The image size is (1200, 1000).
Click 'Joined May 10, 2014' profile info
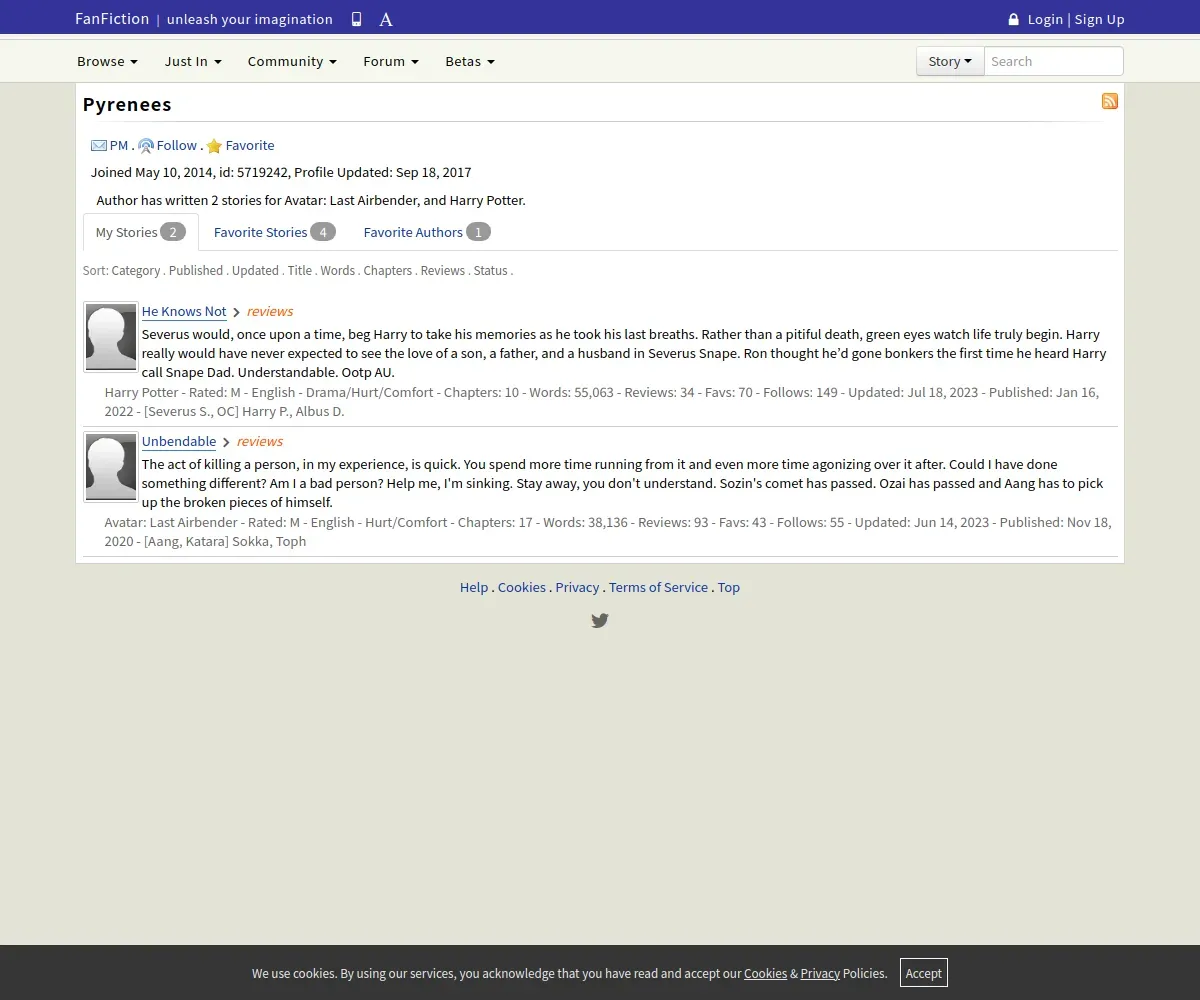coord(151,172)
